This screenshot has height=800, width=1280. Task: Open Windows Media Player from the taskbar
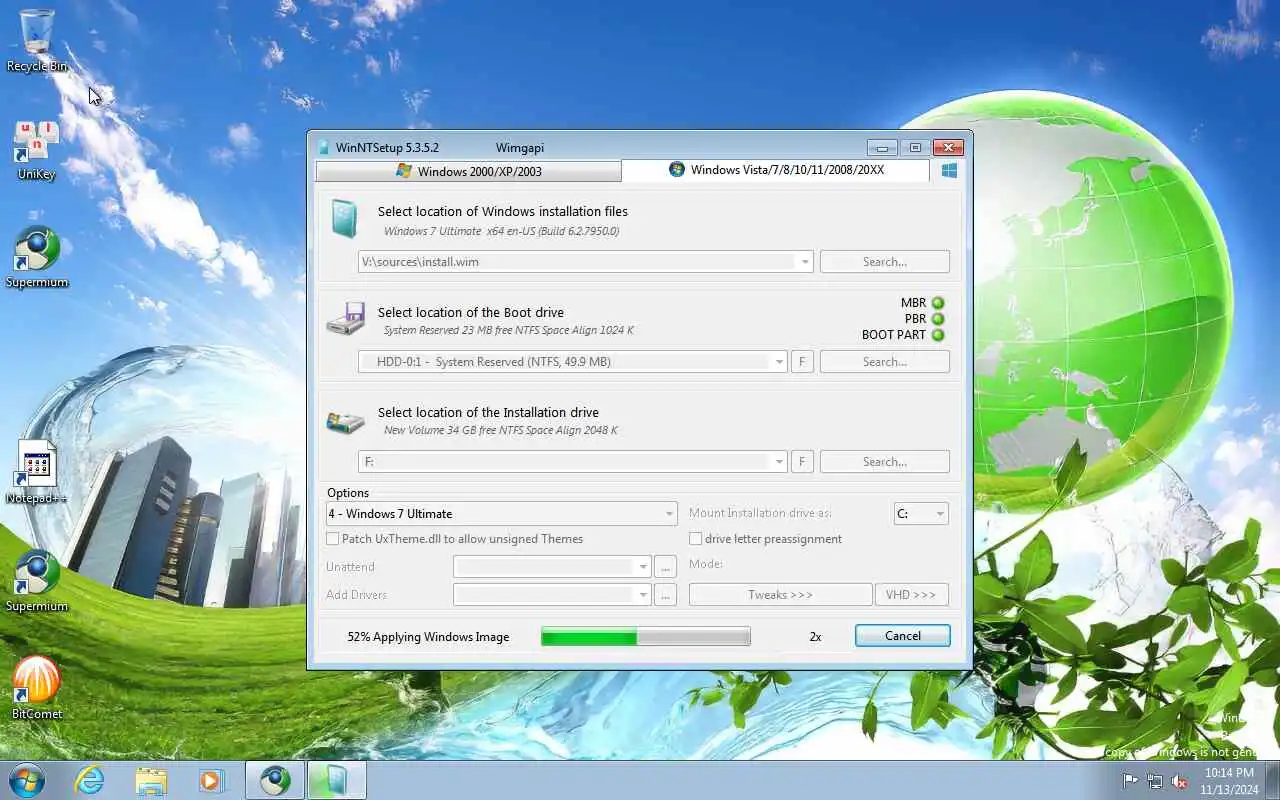[x=211, y=780]
